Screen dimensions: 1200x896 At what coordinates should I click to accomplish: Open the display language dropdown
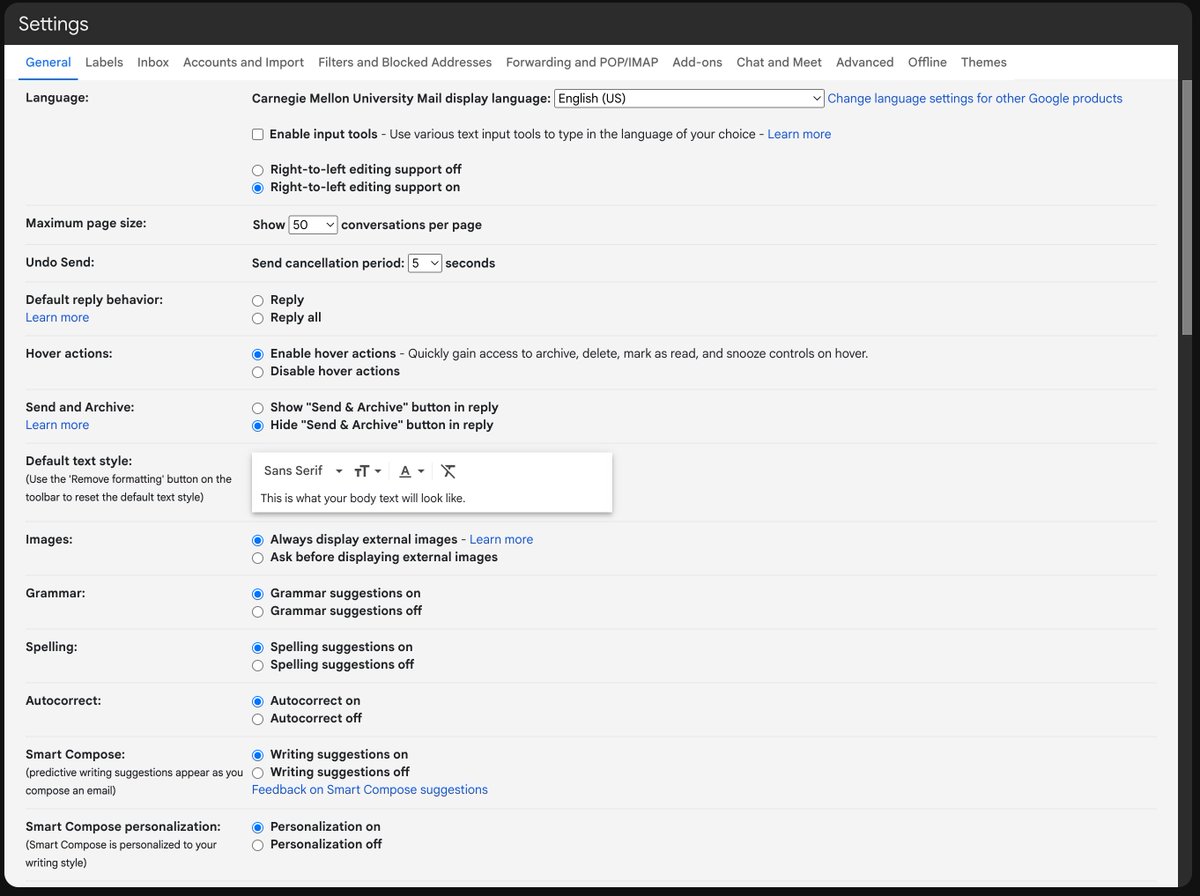(689, 98)
